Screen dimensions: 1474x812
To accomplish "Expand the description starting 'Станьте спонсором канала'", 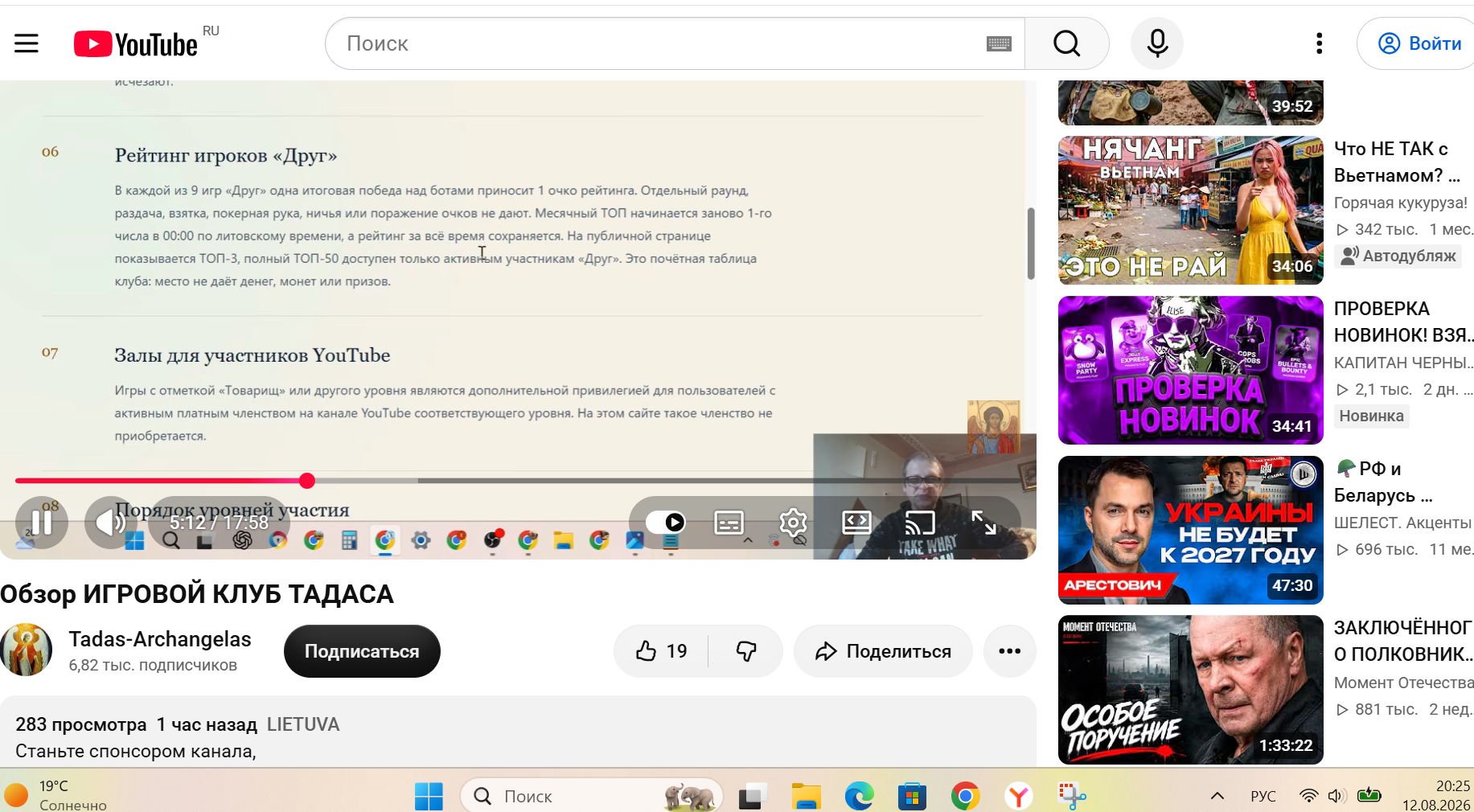I will [136, 751].
